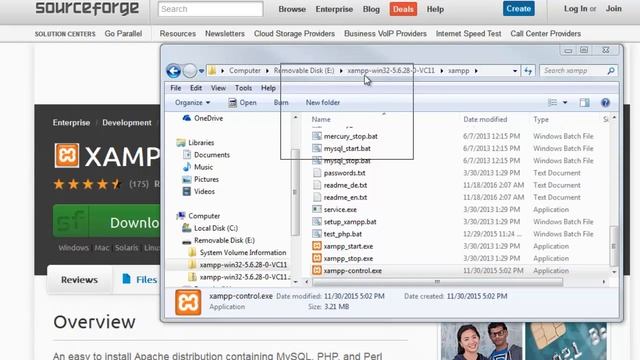640x360 pixels.
Task: Refresh the Explorer address bar
Action: (528, 71)
